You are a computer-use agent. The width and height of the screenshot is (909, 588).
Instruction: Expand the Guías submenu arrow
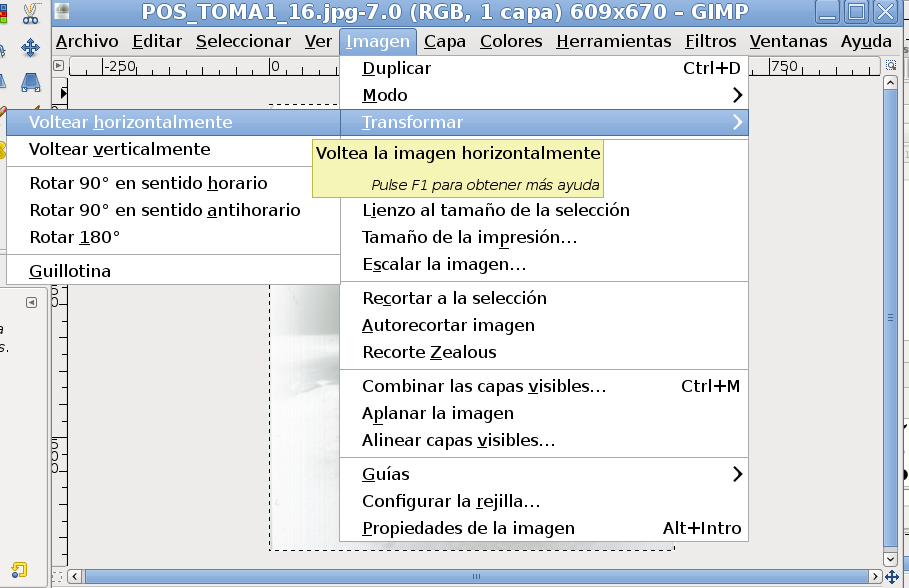tap(737, 474)
